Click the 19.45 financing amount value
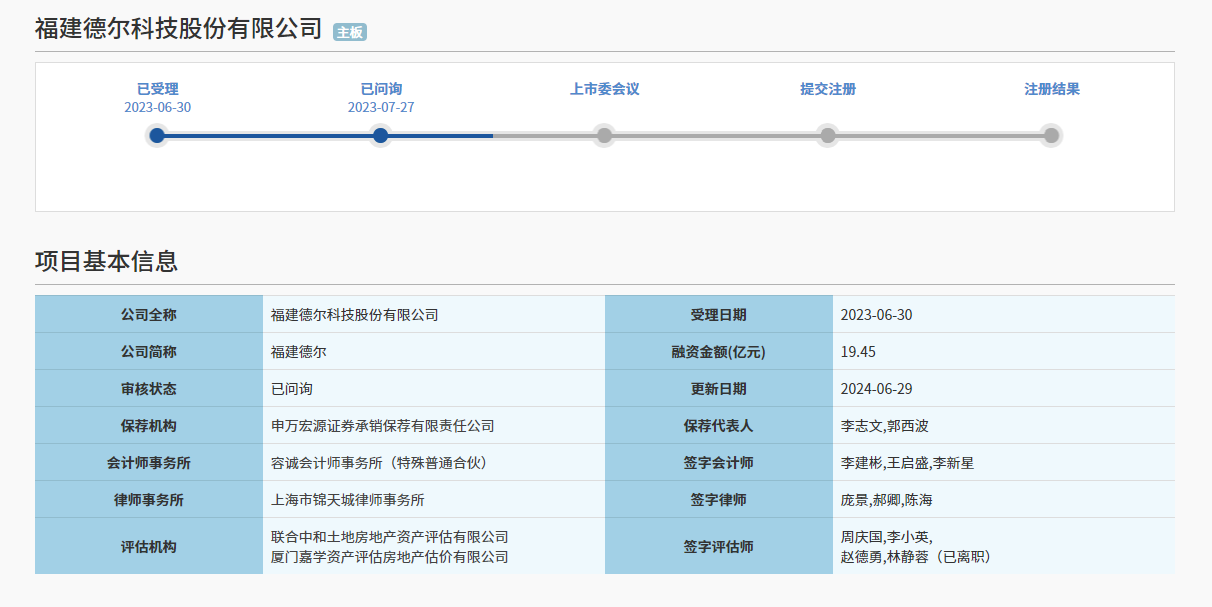This screenshot has height=607, width=1212. pyautogui.click(x=859, y=352)
